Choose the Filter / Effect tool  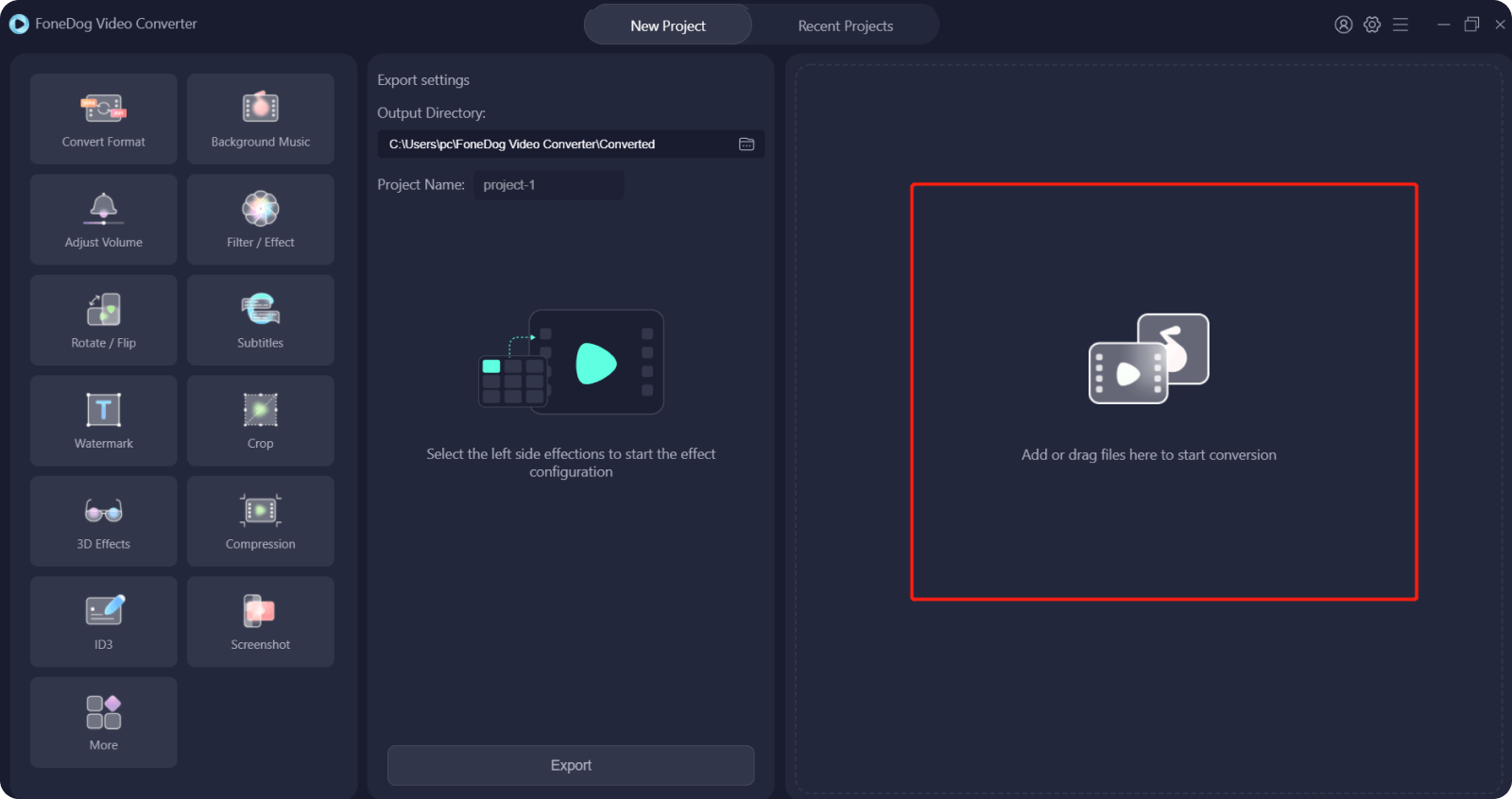click(260, 219)
